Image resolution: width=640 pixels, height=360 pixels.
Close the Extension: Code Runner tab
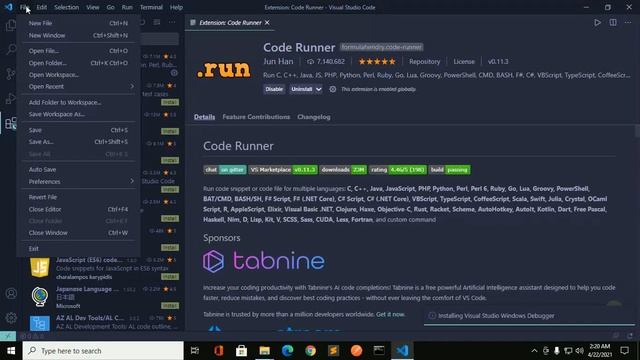[267, 22]
